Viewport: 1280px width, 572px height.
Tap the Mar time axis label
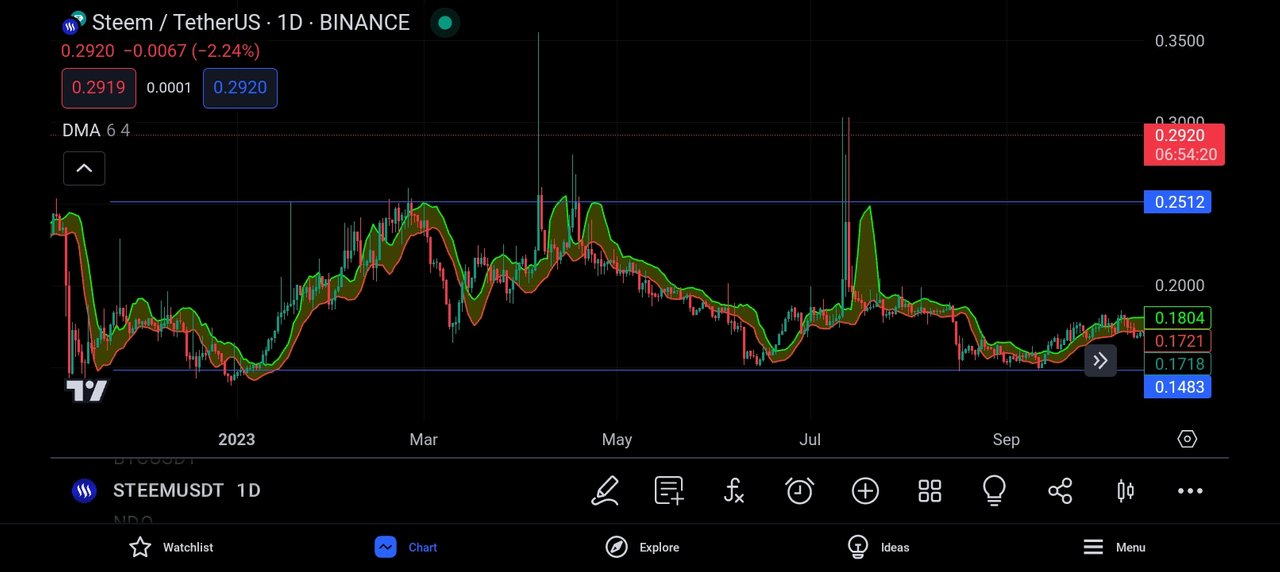423,439
